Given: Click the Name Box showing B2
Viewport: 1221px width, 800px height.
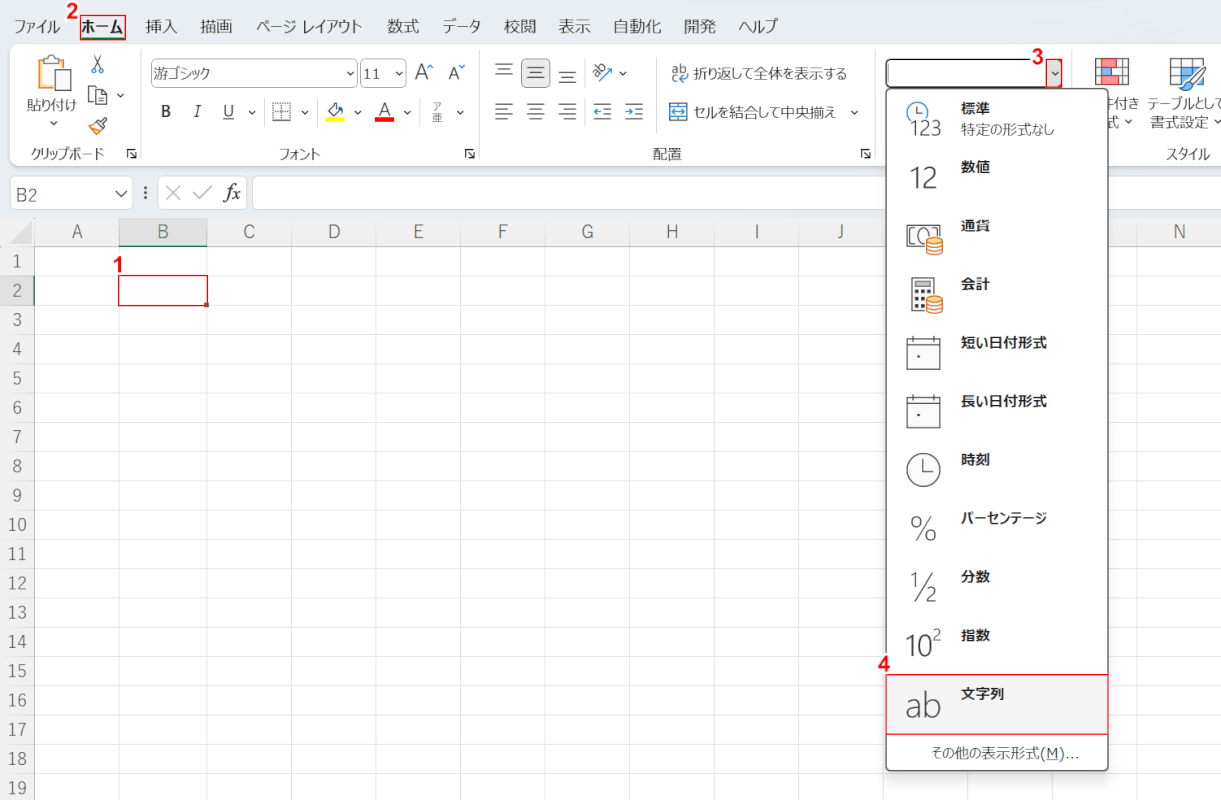Looking at the screenshot, I should 60,194.
